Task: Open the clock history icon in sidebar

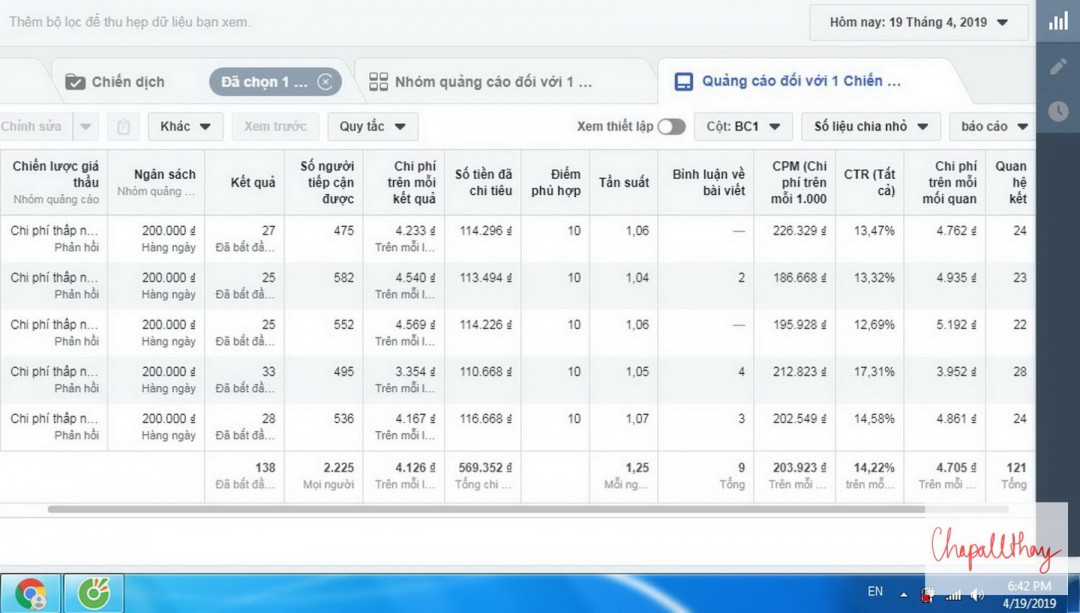Action: point(1058,111)
